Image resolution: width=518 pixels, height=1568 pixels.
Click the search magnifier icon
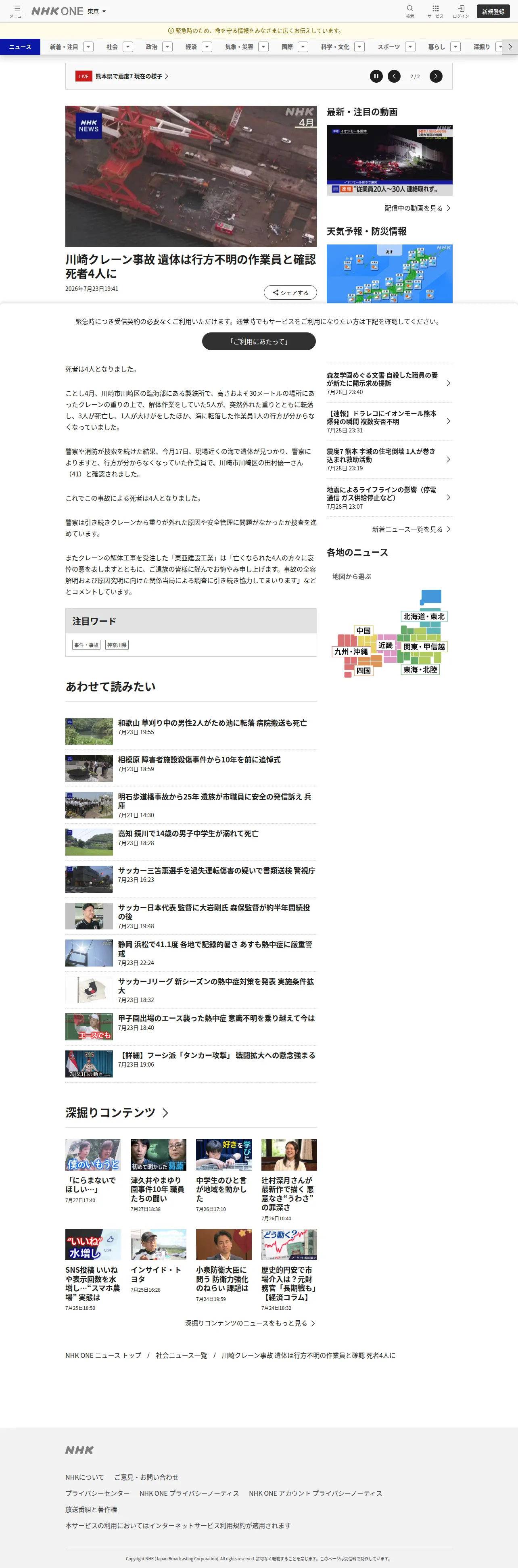click(409, 11)
